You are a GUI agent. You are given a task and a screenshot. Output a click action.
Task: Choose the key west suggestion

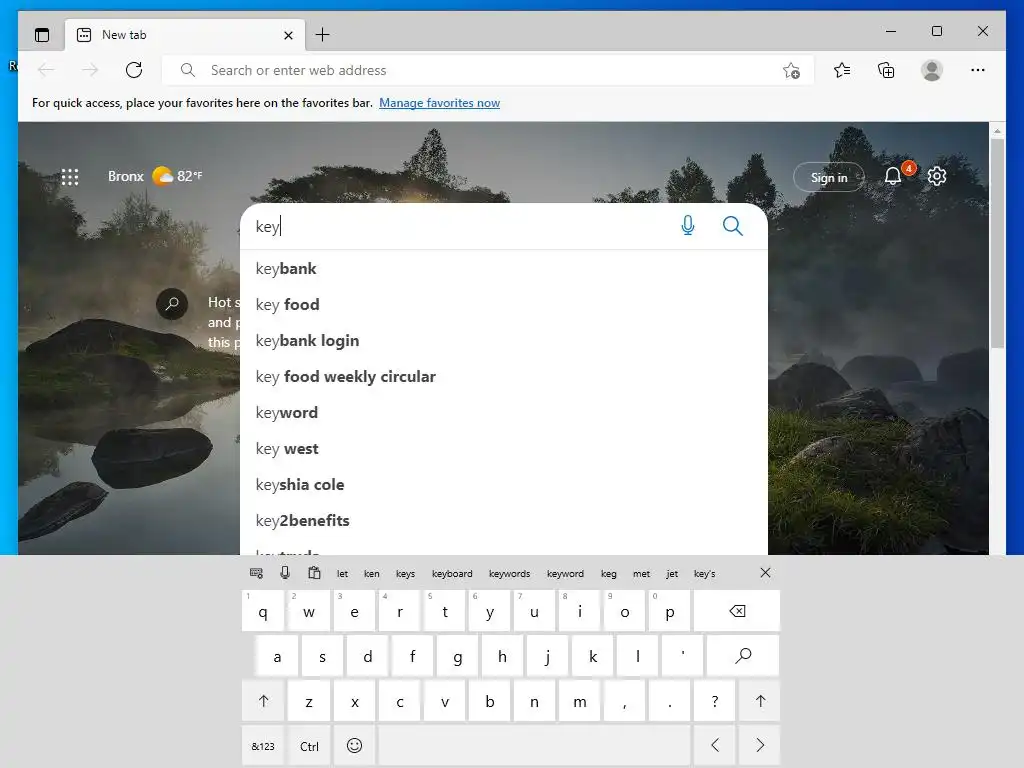[504, 448]
